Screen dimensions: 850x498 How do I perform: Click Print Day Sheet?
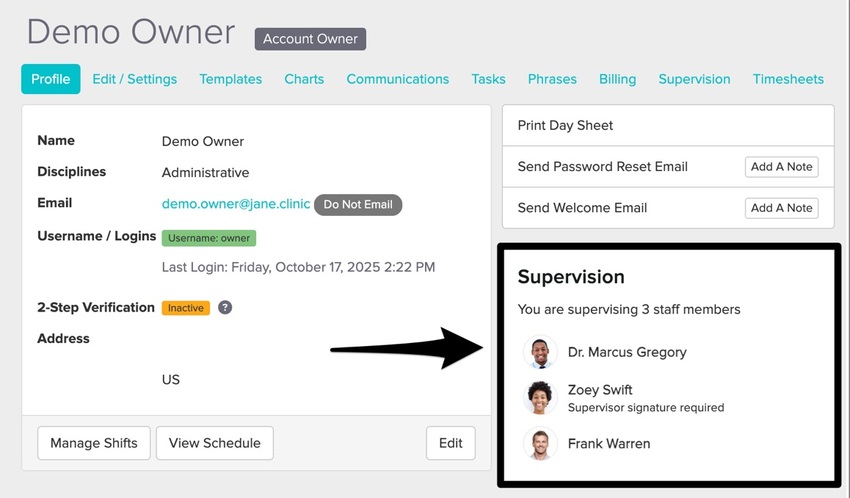tap(565, 126)
